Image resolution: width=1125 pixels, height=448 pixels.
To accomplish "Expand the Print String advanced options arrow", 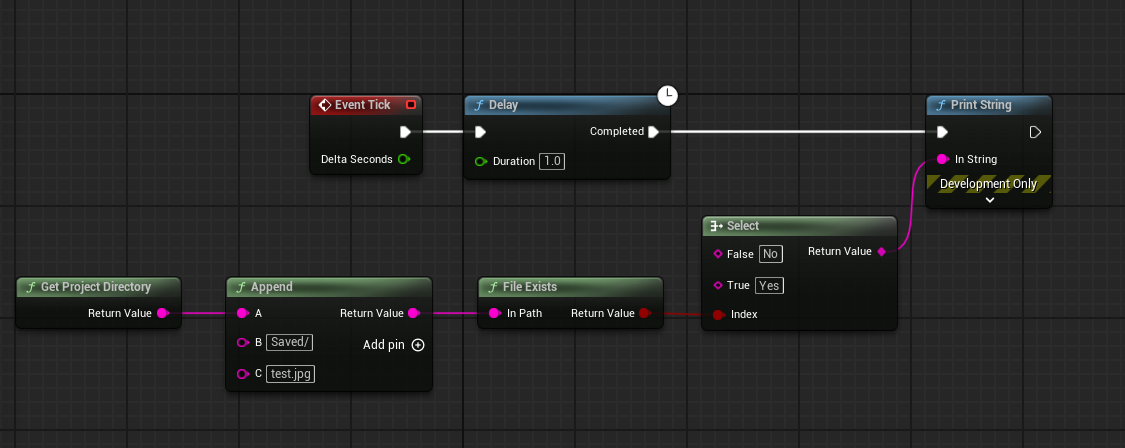I will (989, 200).
